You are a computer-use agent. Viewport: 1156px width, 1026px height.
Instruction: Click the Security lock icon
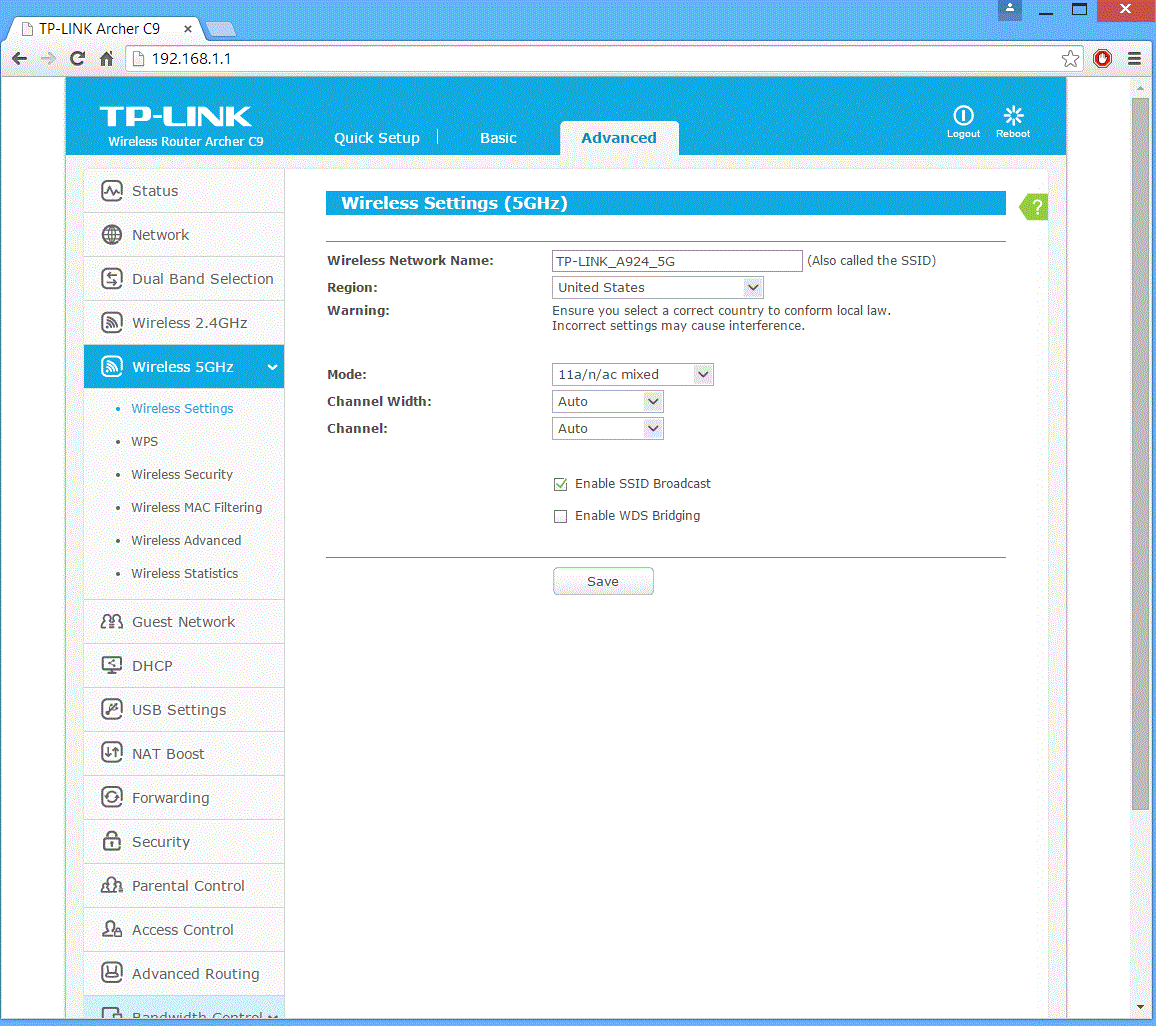coord(111,841)
